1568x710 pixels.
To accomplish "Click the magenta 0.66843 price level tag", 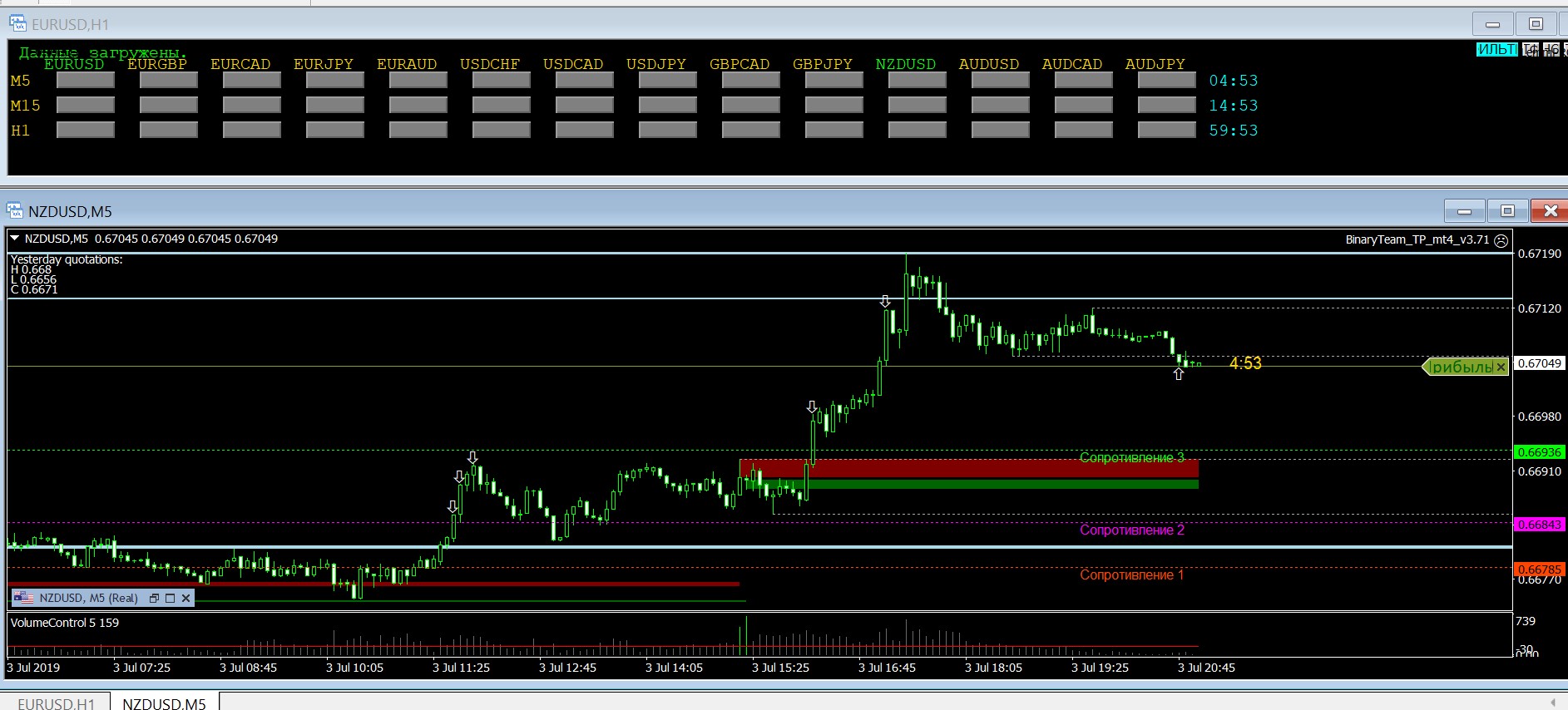I will 1539,525.
